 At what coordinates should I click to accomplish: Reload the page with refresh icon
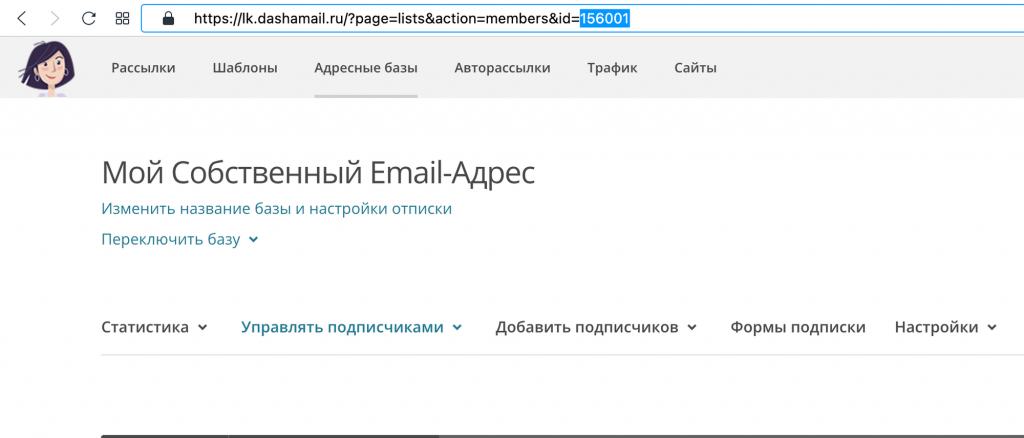point(89,18)
